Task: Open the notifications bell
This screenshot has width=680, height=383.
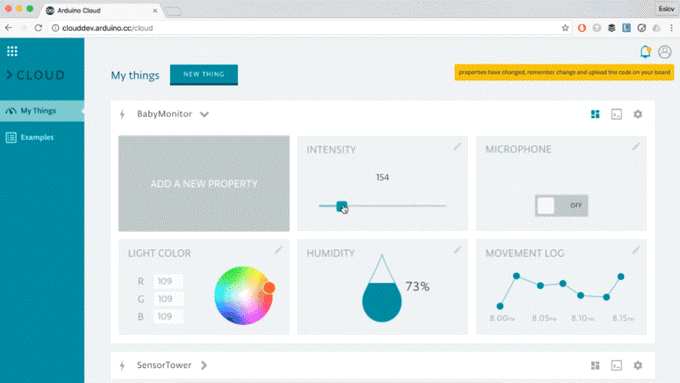Action: [645, 52]
